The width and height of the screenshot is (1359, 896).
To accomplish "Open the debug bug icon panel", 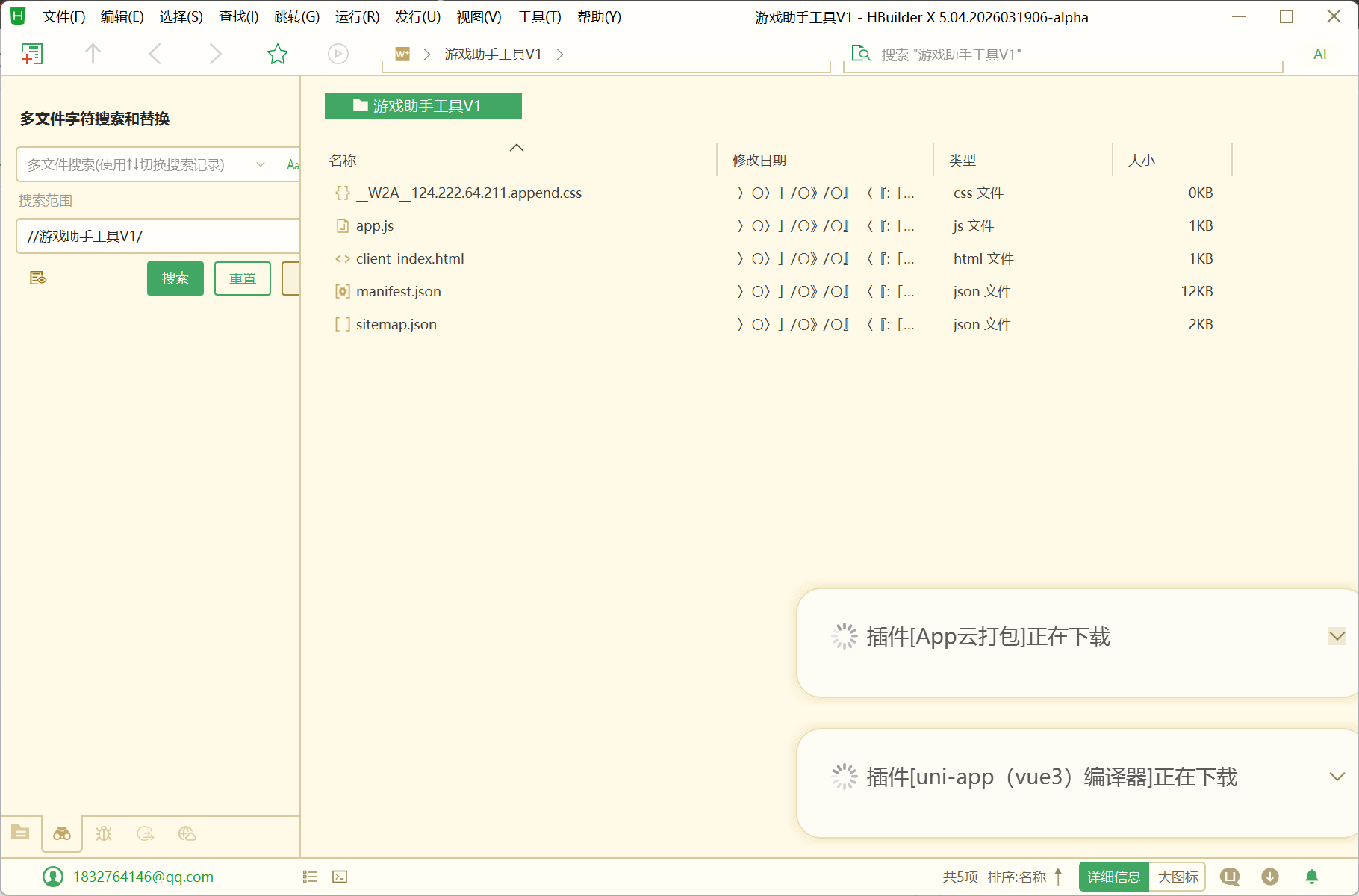I will pyautogui.click(x=104, y=833).
